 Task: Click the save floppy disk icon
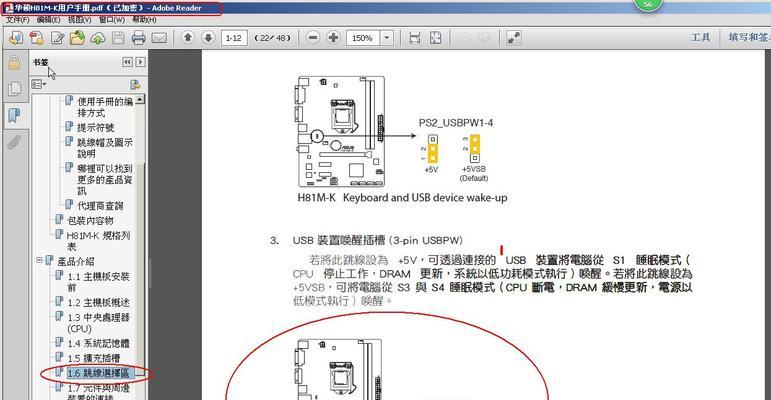point(118,38)
